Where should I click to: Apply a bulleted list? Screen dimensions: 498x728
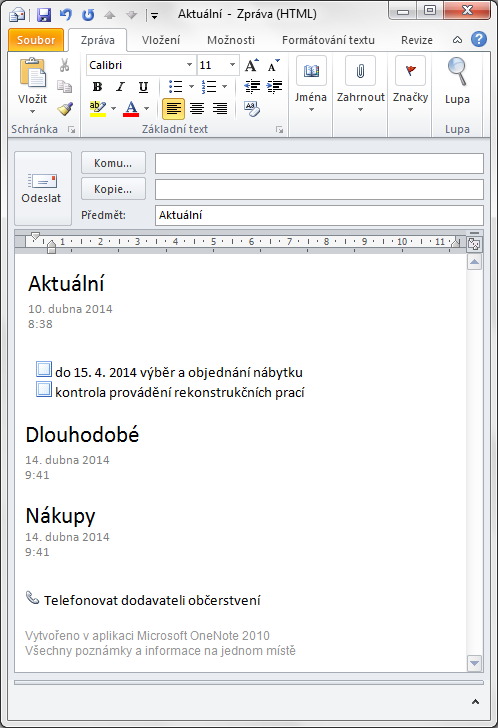click(175, 86)
